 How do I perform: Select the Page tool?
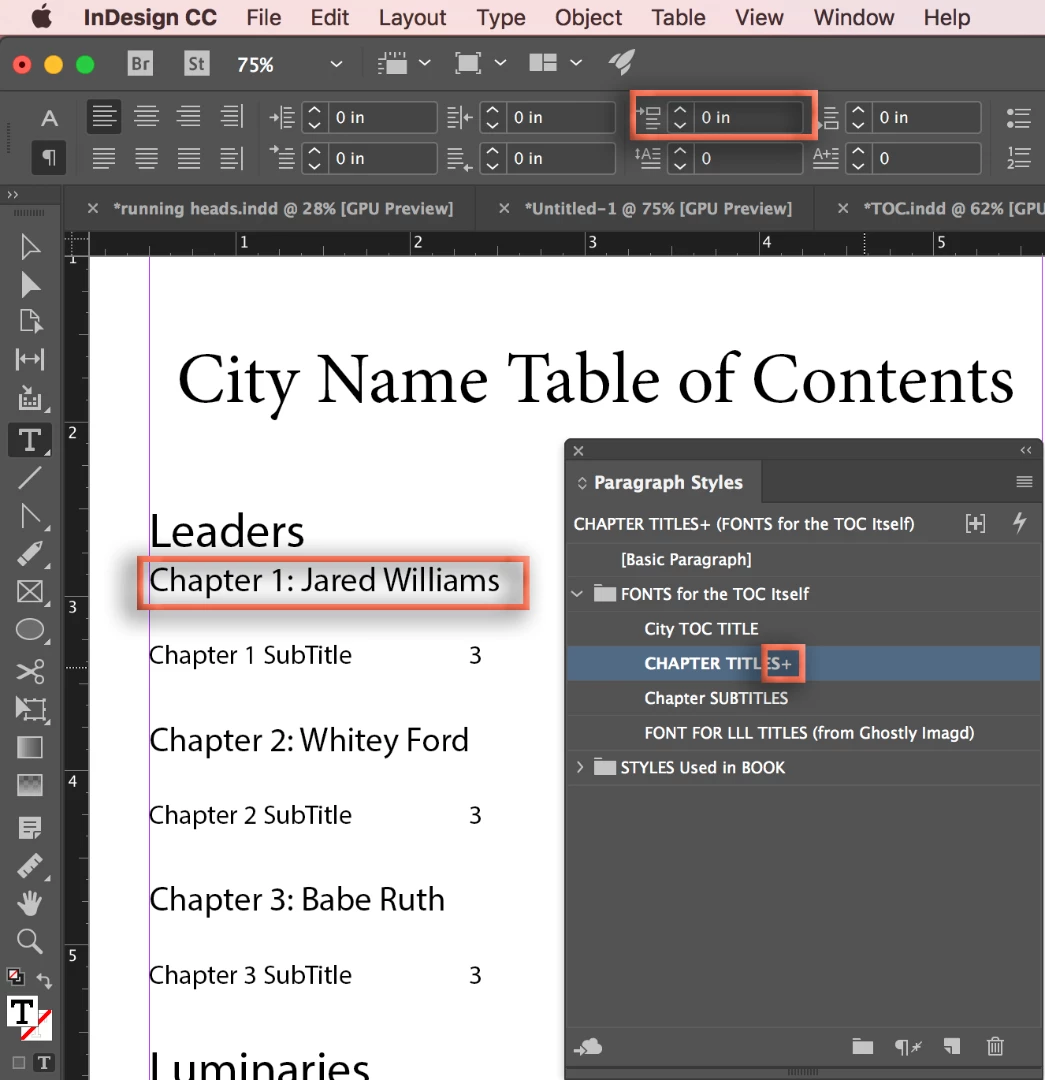tap(30, 322)
